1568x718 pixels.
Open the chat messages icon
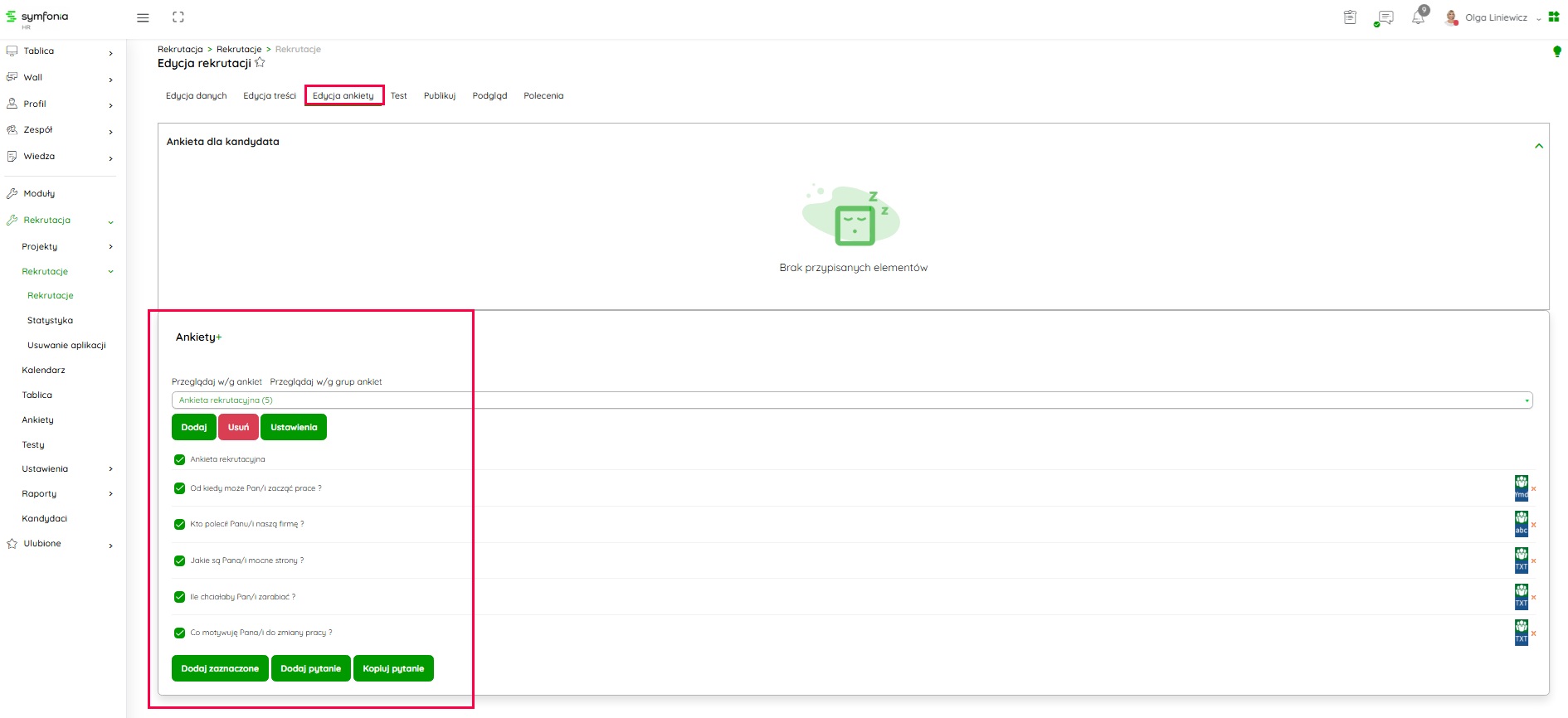click(1384, 17)
